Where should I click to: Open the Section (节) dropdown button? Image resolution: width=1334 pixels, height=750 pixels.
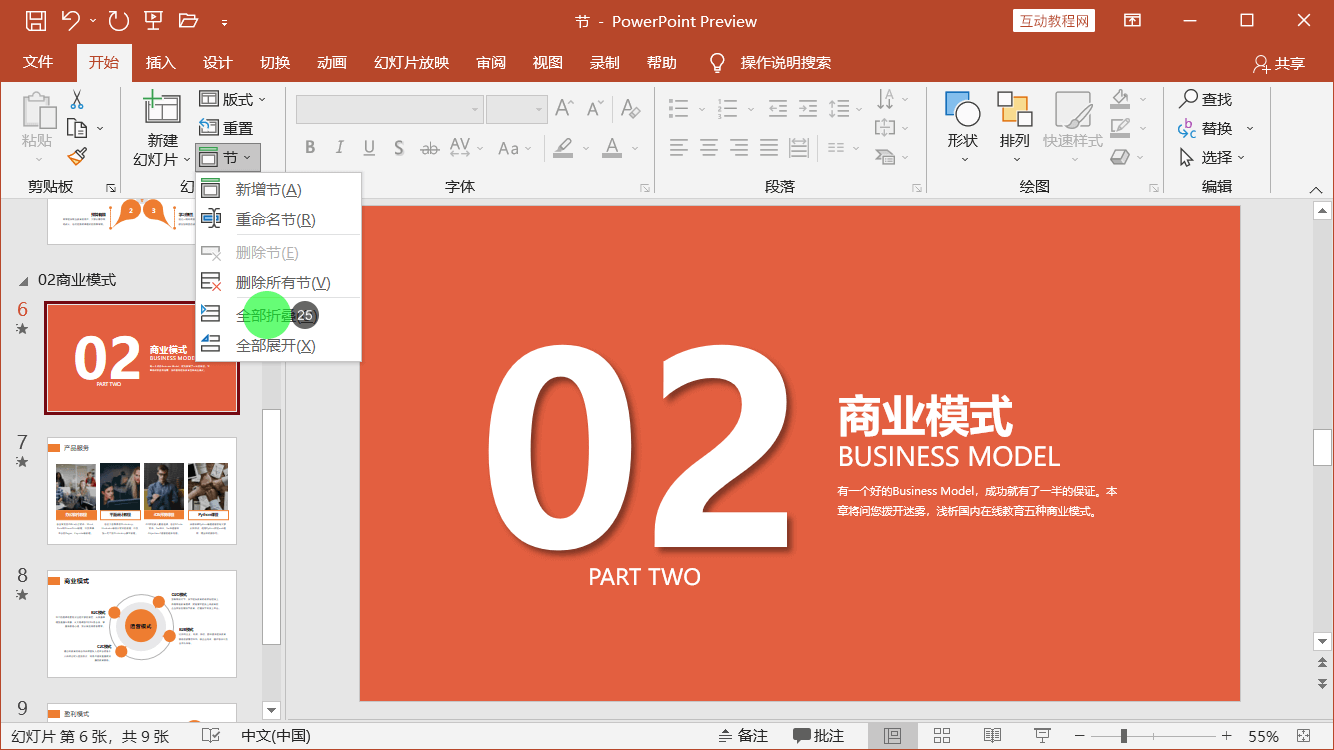click(228, 157)
